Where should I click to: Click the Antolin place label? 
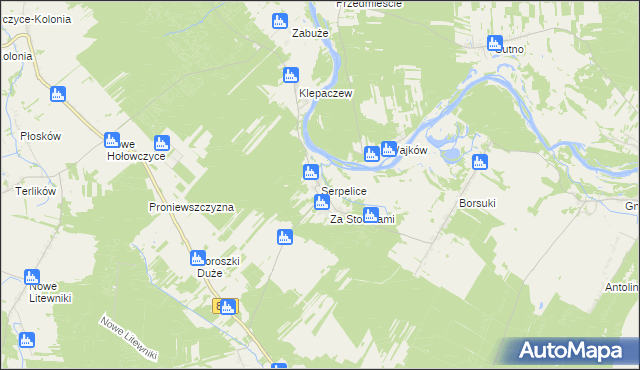pyautogui.click(x=621, y=288)
